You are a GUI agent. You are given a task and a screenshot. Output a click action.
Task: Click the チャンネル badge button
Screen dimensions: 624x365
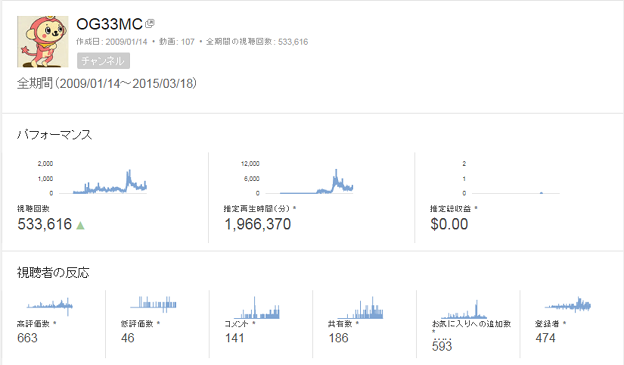click(103, 61)
